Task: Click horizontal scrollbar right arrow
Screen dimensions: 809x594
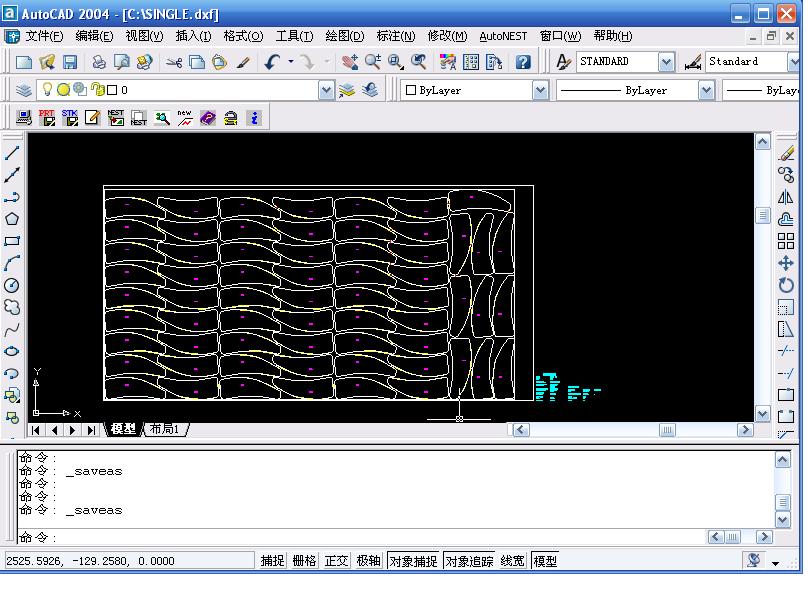Action: click(745, 430)
